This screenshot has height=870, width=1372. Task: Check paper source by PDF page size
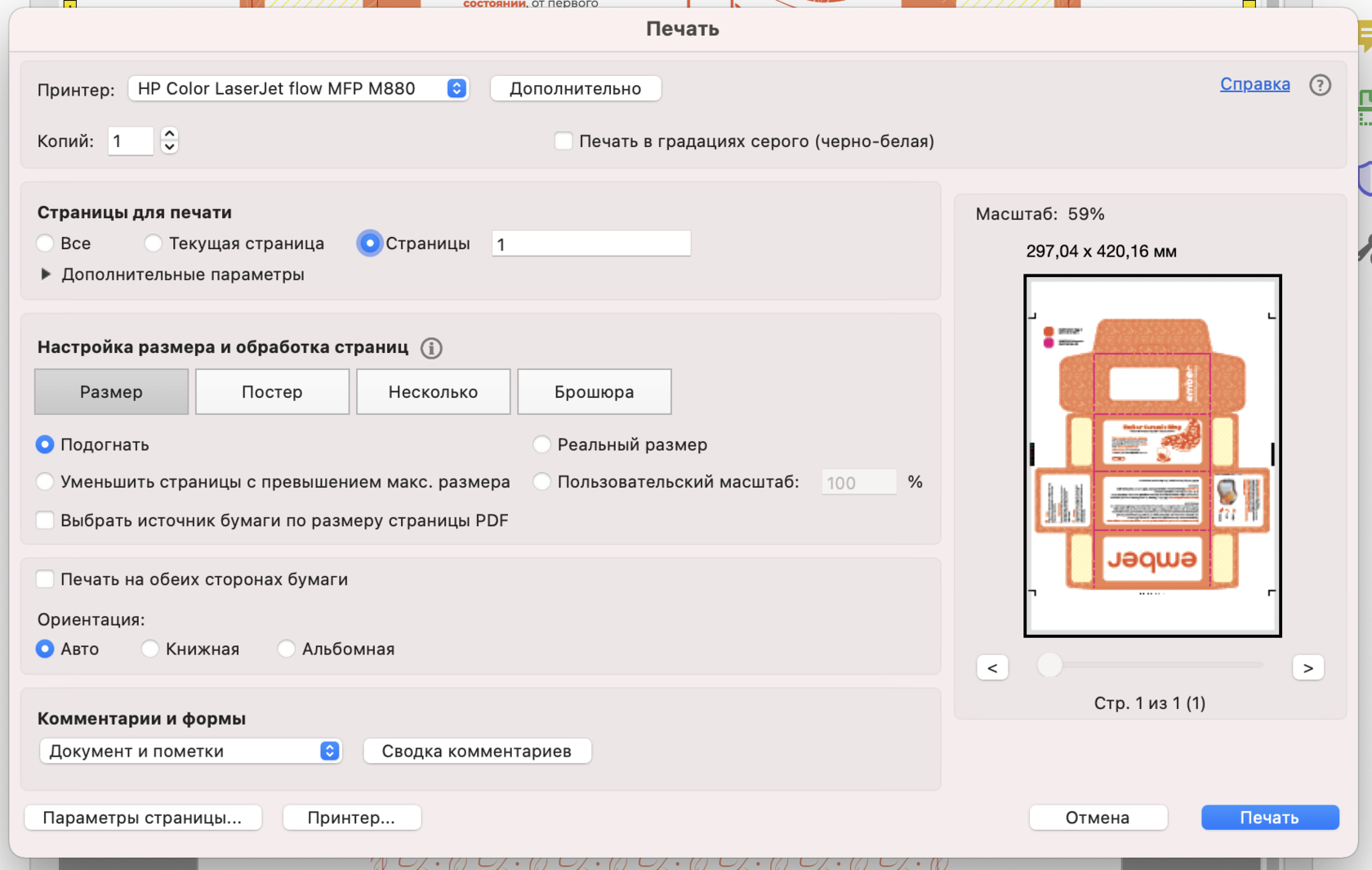(46, 520)
